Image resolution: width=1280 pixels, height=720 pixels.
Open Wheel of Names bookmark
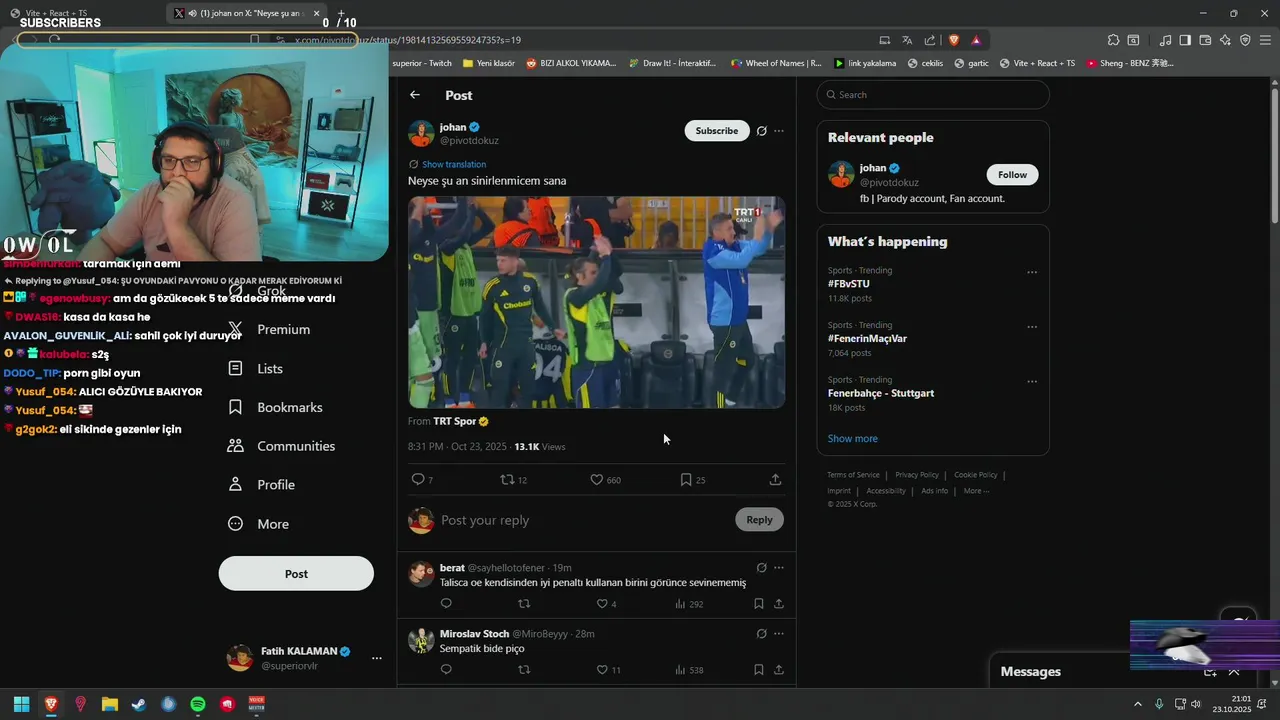coord(776,63)
